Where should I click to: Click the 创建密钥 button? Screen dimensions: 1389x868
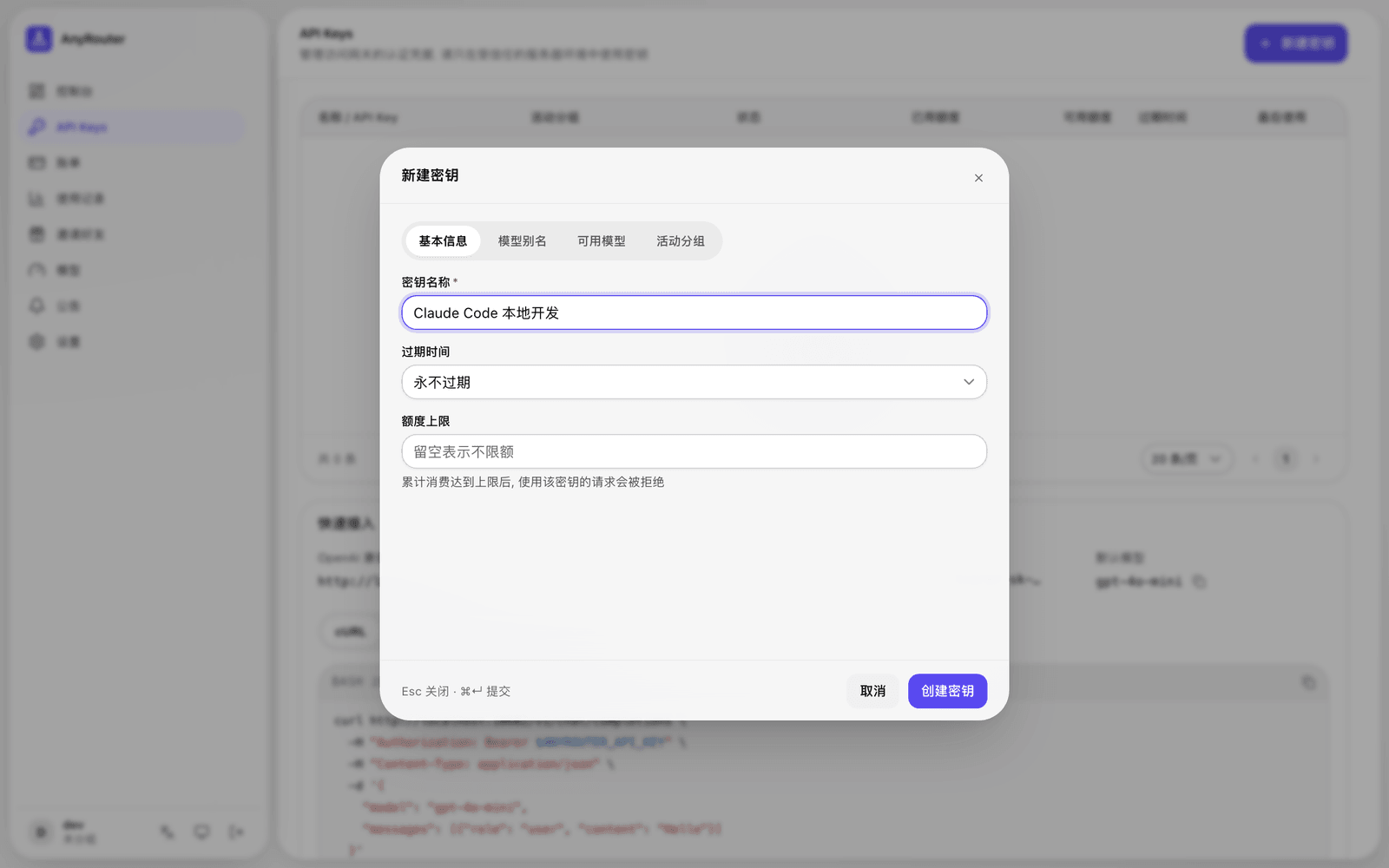(x=947, y=691)
